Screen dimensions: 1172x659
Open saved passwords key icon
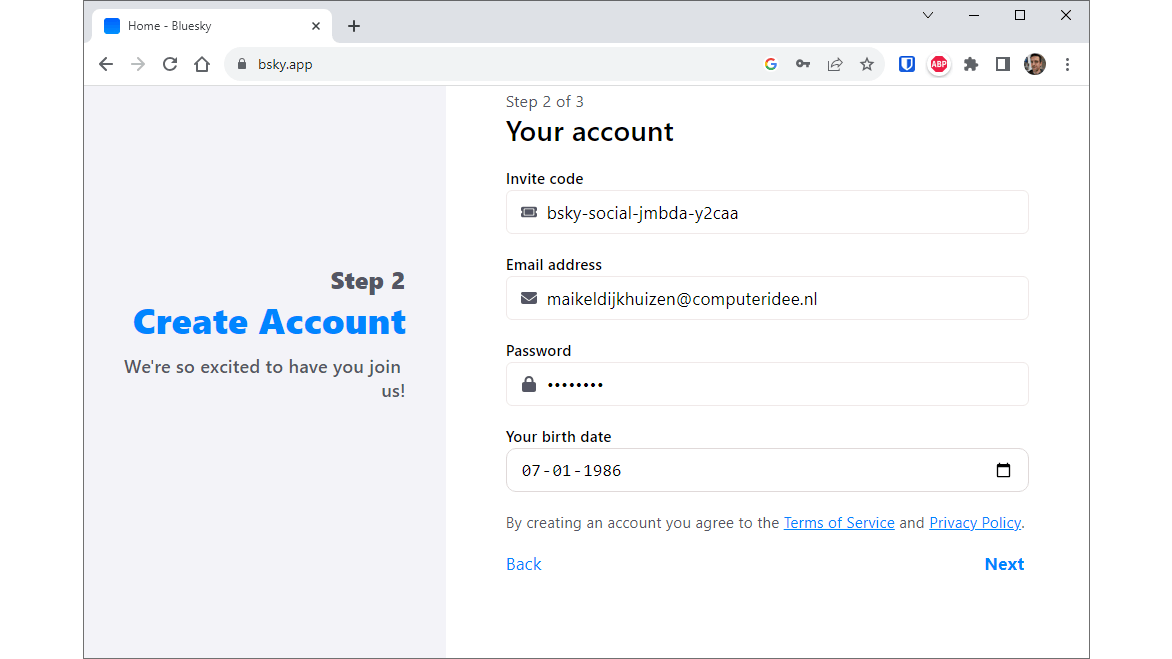click(803, 64)
